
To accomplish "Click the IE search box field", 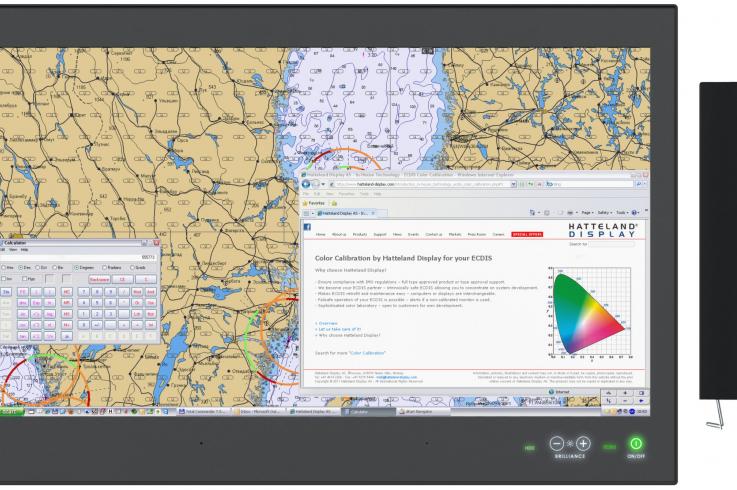I will tap(590, 184).
